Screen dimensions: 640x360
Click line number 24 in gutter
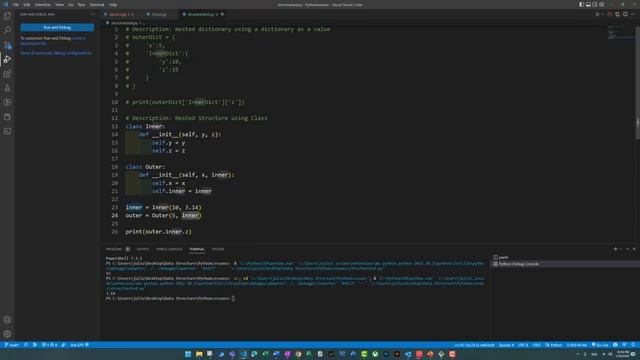click(115, 216)
